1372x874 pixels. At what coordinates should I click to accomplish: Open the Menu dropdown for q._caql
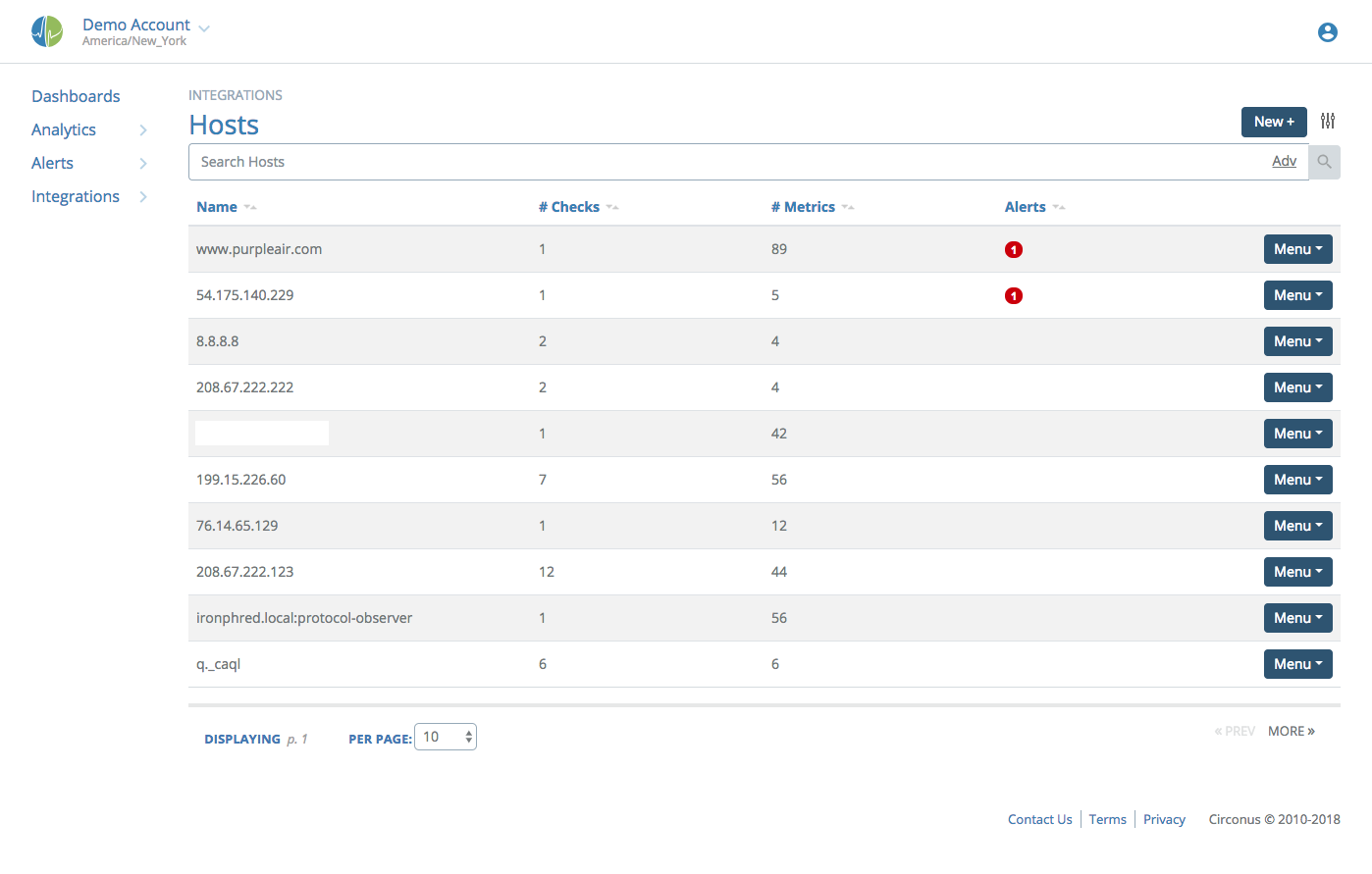(1297, 663)
